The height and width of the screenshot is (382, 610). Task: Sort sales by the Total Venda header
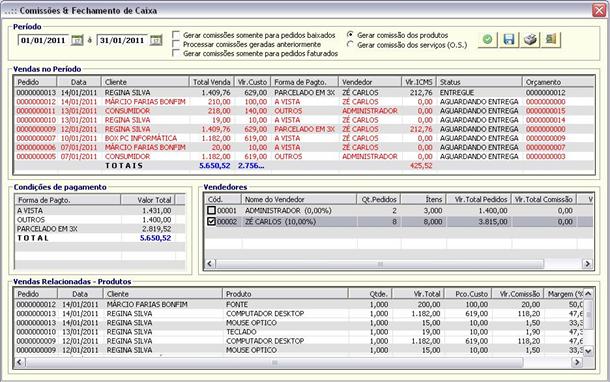coord(212,82)
